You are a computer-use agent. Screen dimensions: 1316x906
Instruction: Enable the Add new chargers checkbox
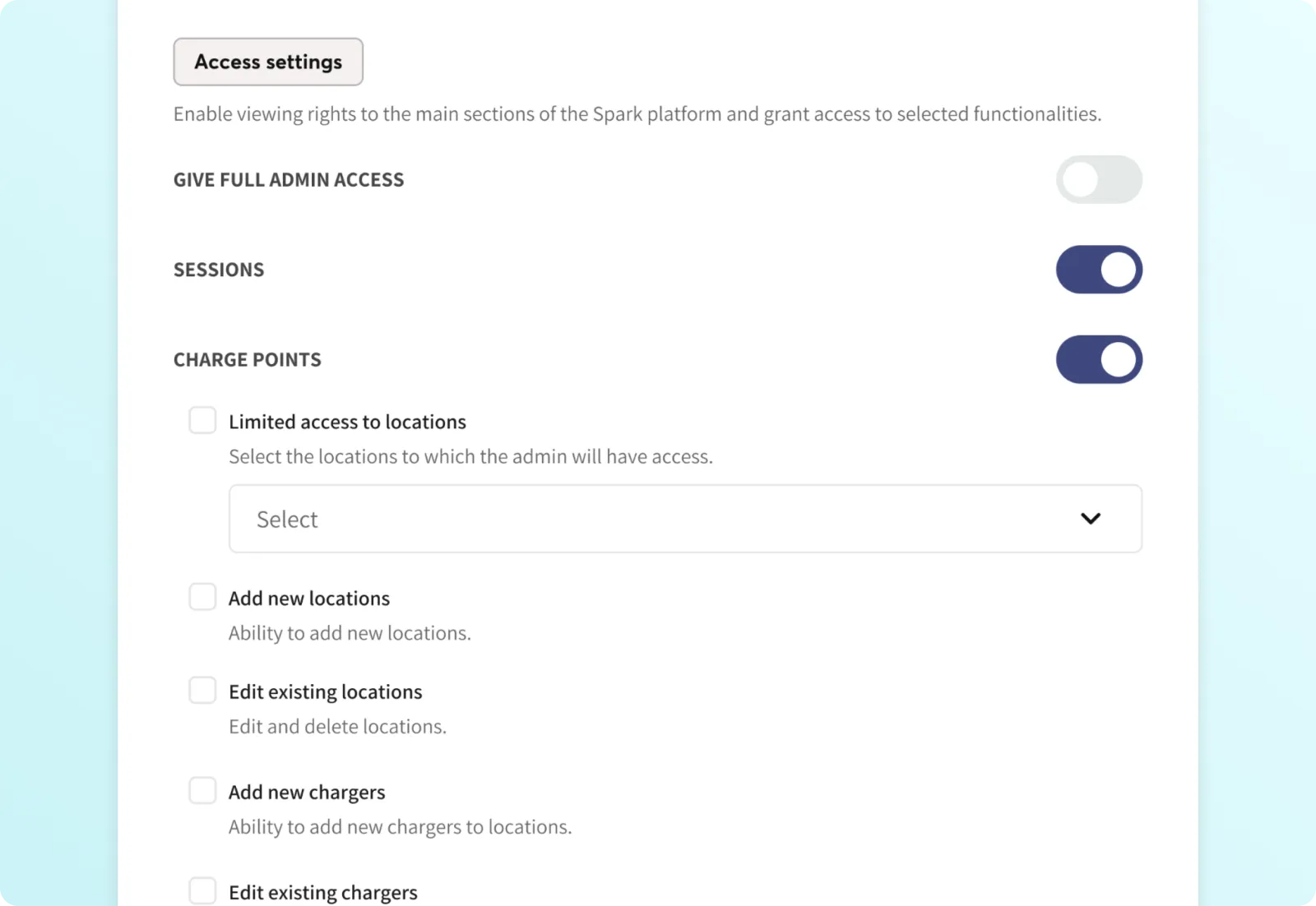tap(202, 790)
